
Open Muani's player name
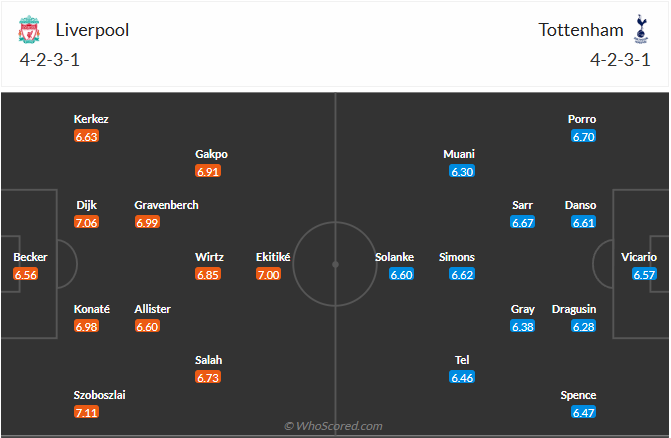pos(459,154)
